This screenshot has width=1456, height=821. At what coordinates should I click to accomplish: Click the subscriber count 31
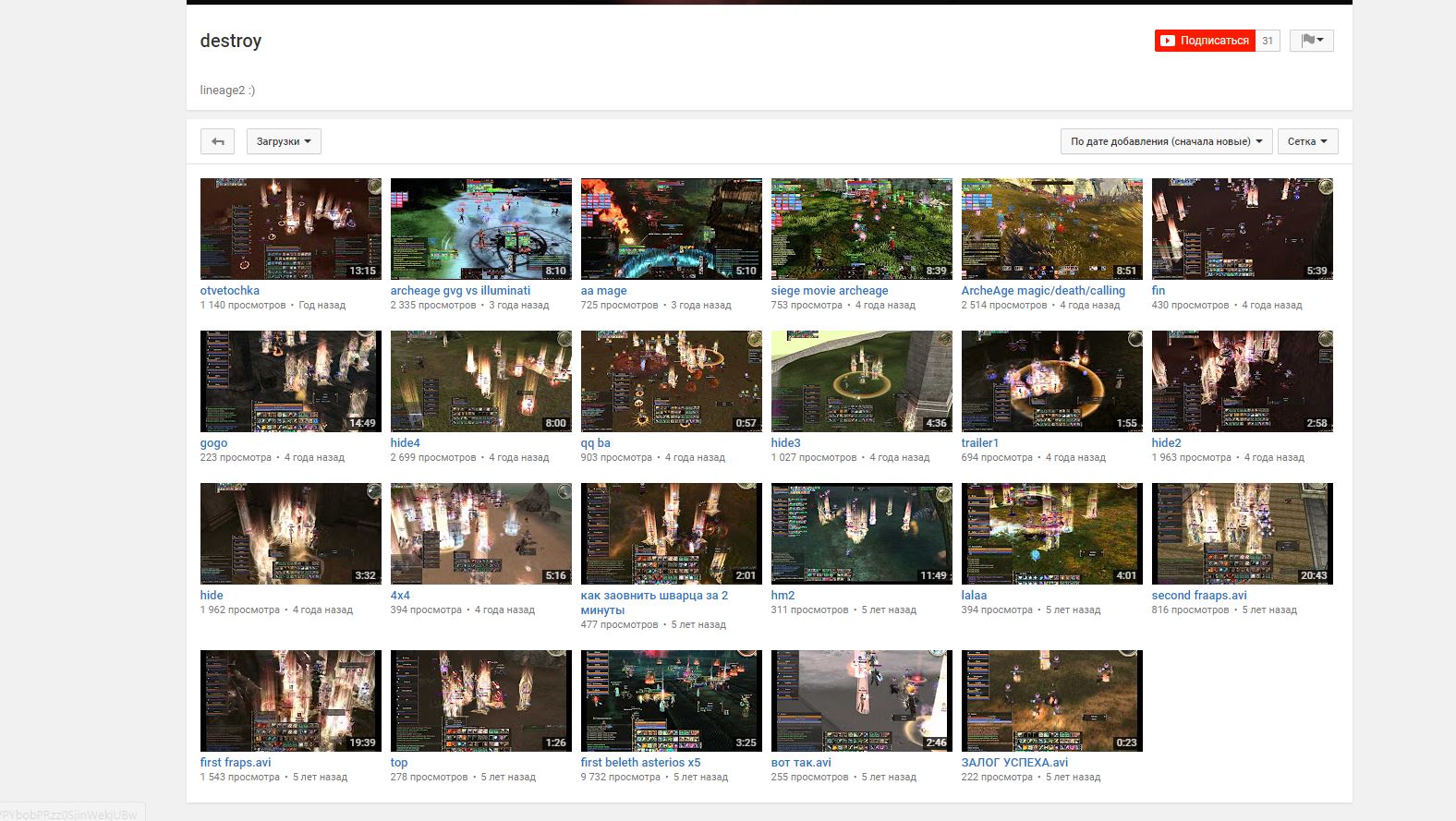(x=1268, y=41)
